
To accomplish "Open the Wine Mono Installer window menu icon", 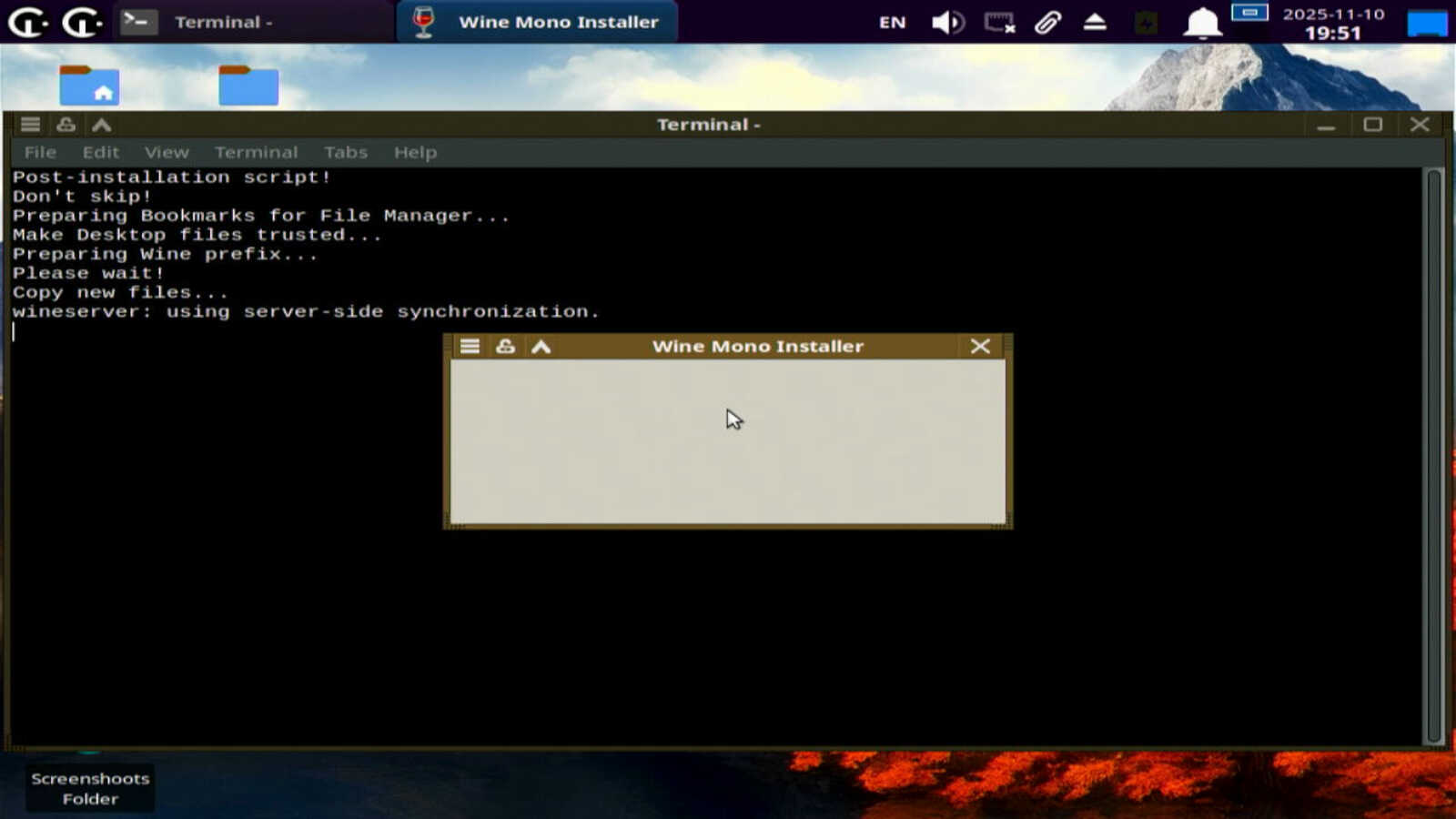I will pos(470,346).
